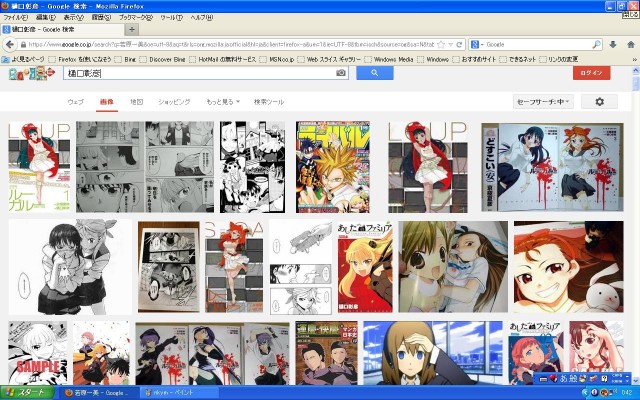Open the できるネット bookmark
640x400 pixels.
pos(517,59)
